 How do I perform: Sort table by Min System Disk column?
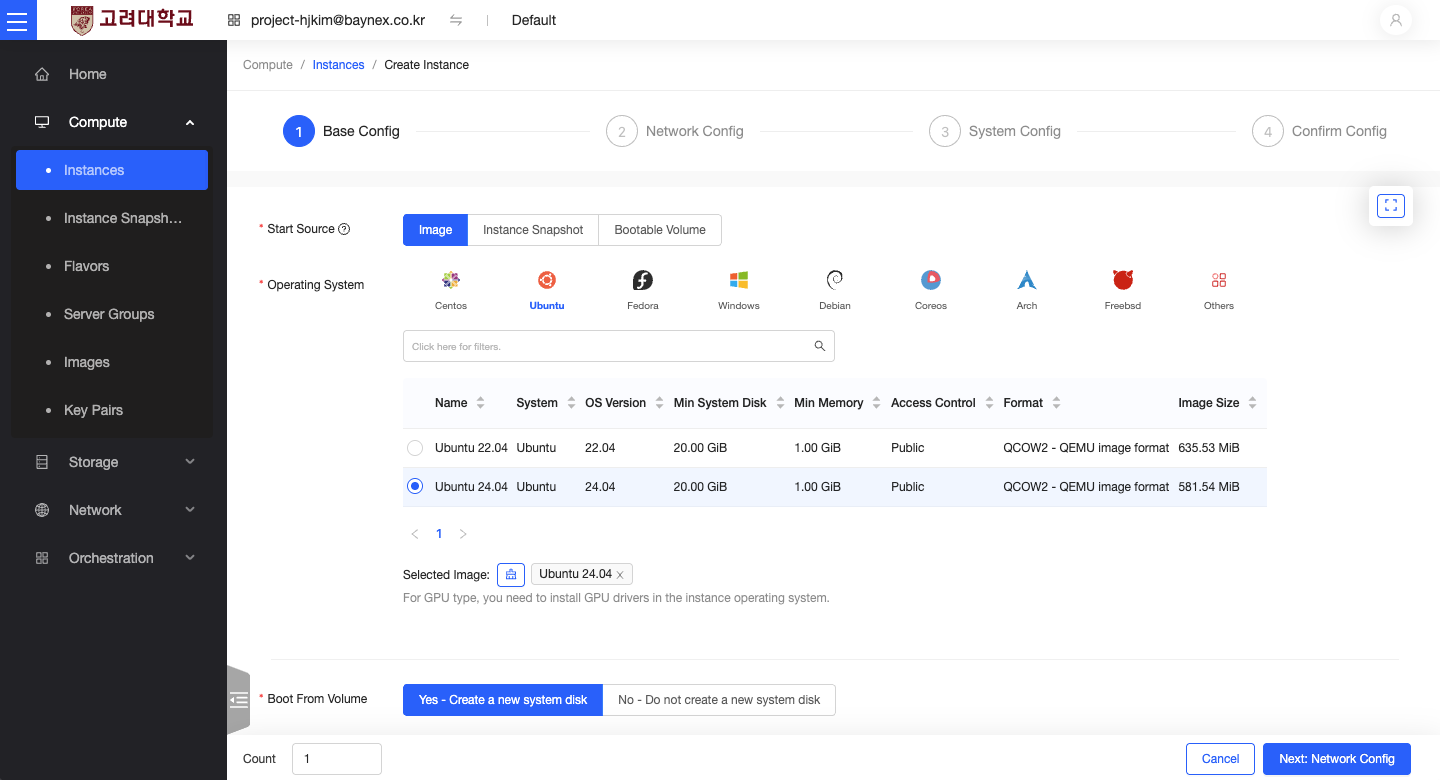(780, 403)
